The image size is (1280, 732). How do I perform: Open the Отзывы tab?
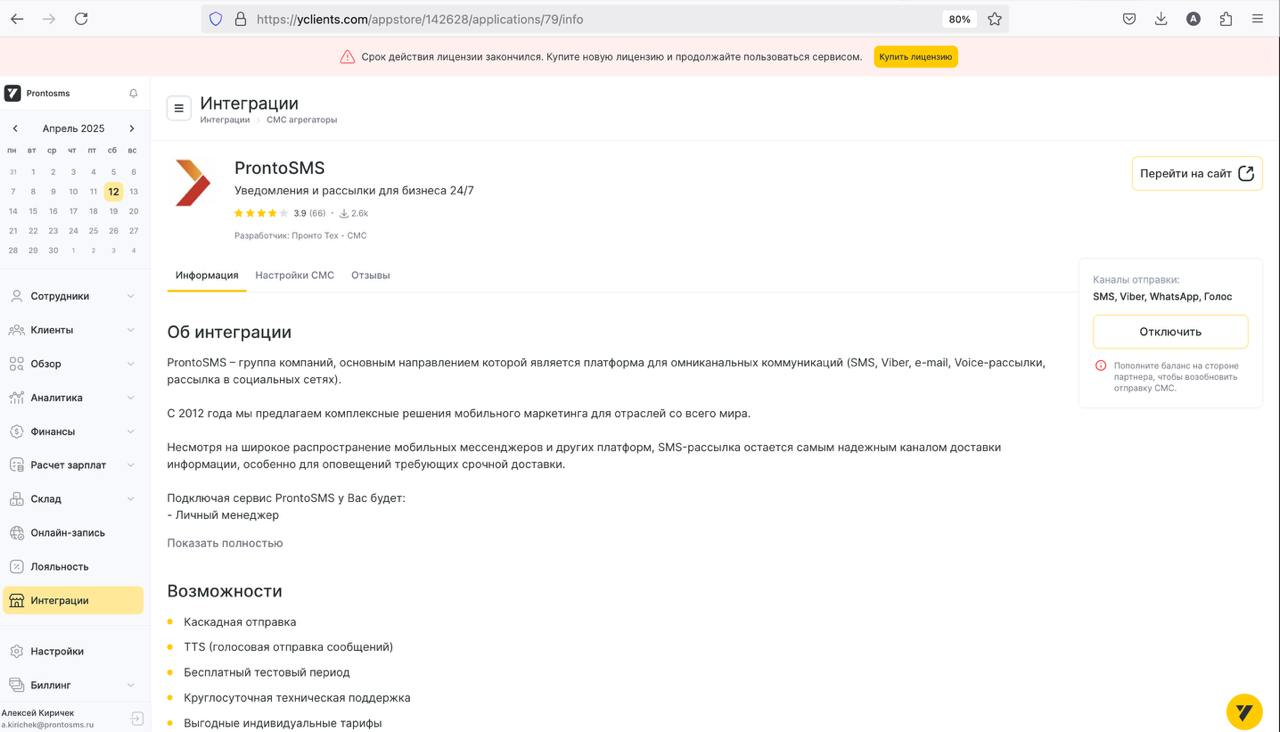[x=370, y=275]
